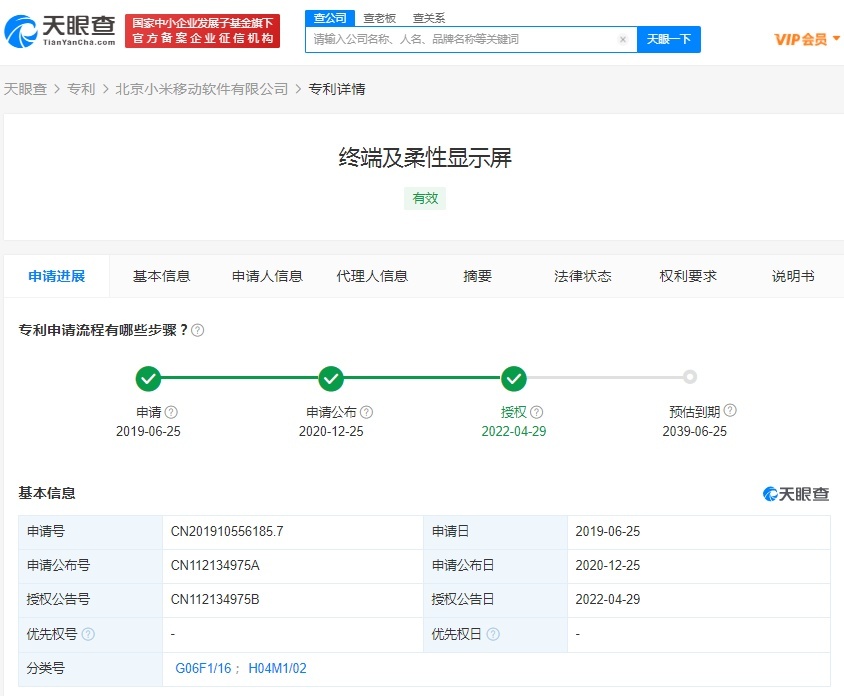Image resolution: width=844 pixels, height=696 pixels.
Task: Select the 申请公布 green checkmark step
Action: pyautogui.click(x=331, y=378)
